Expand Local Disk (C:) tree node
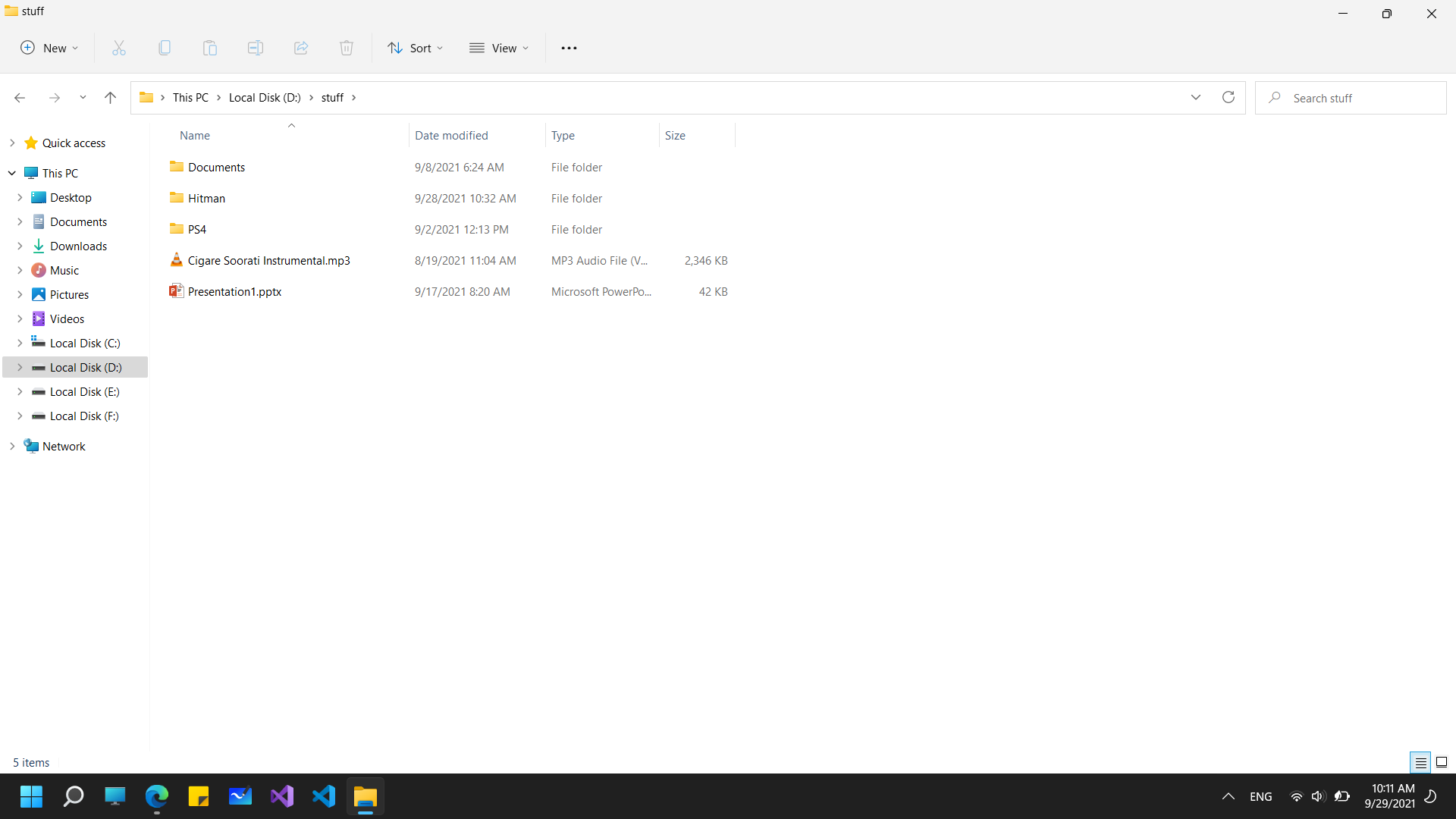The image size is (1456, 819). point(20,343)
